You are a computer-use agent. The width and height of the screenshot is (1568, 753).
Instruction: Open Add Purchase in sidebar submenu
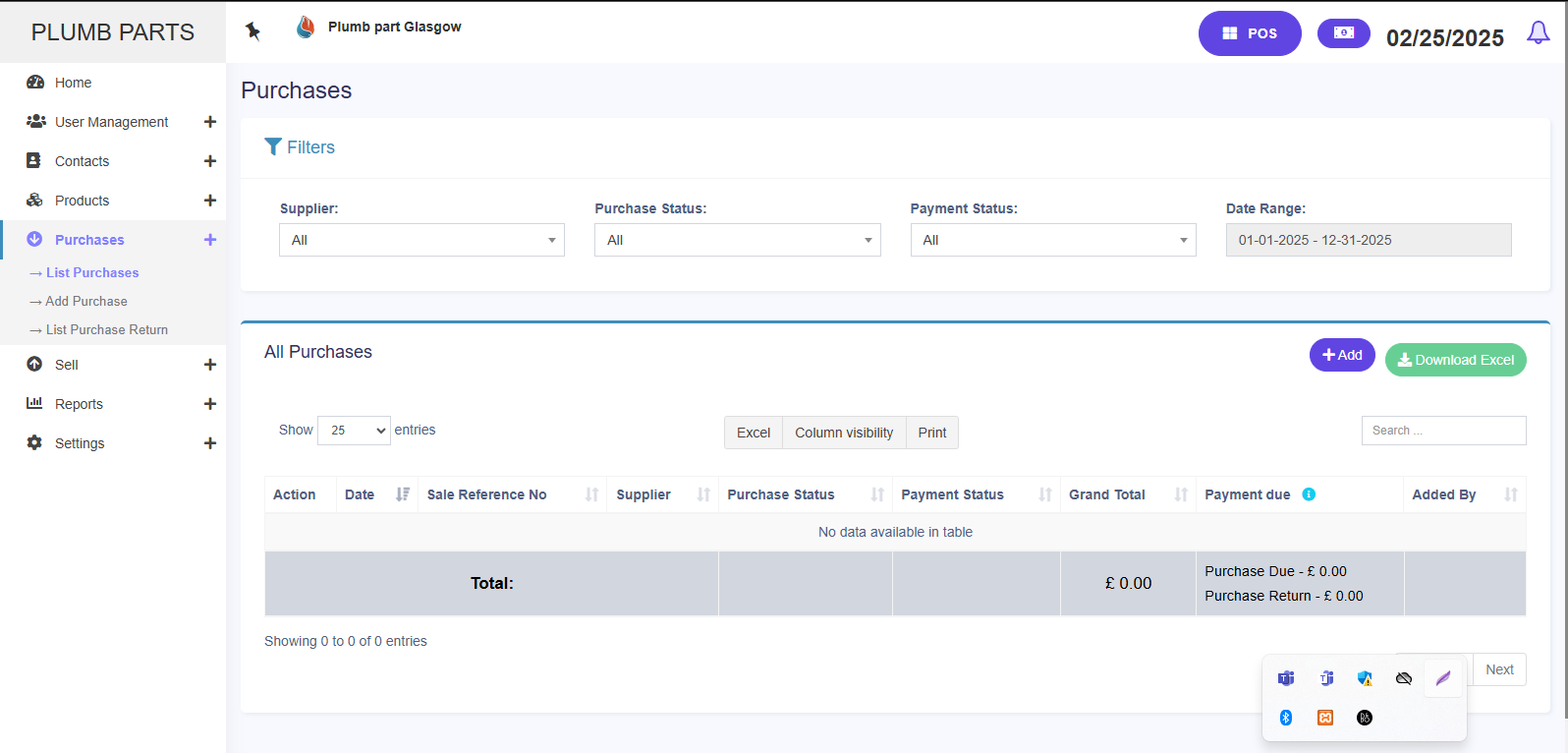(x=86, y=302)
